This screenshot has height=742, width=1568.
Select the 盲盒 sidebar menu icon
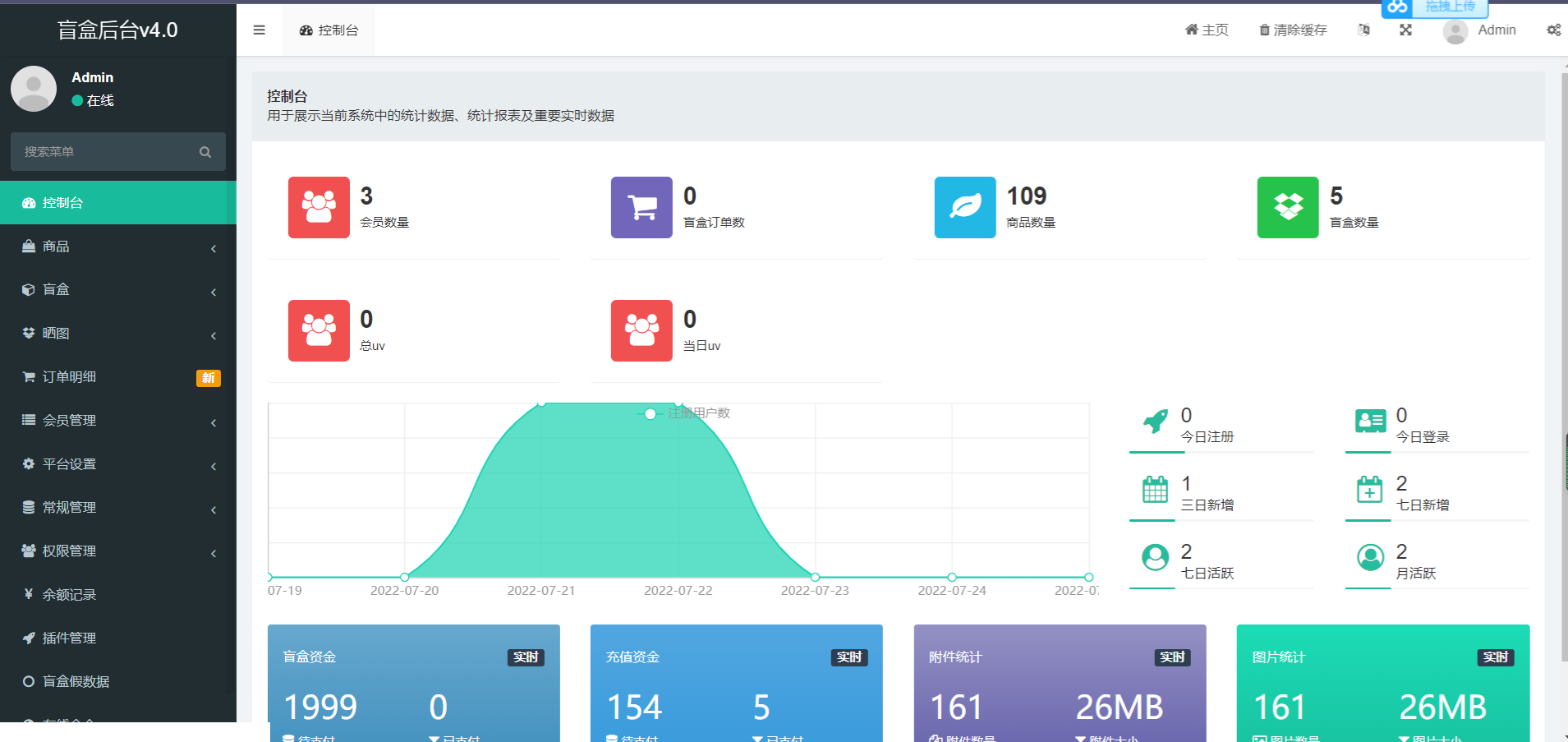point(29,289)
